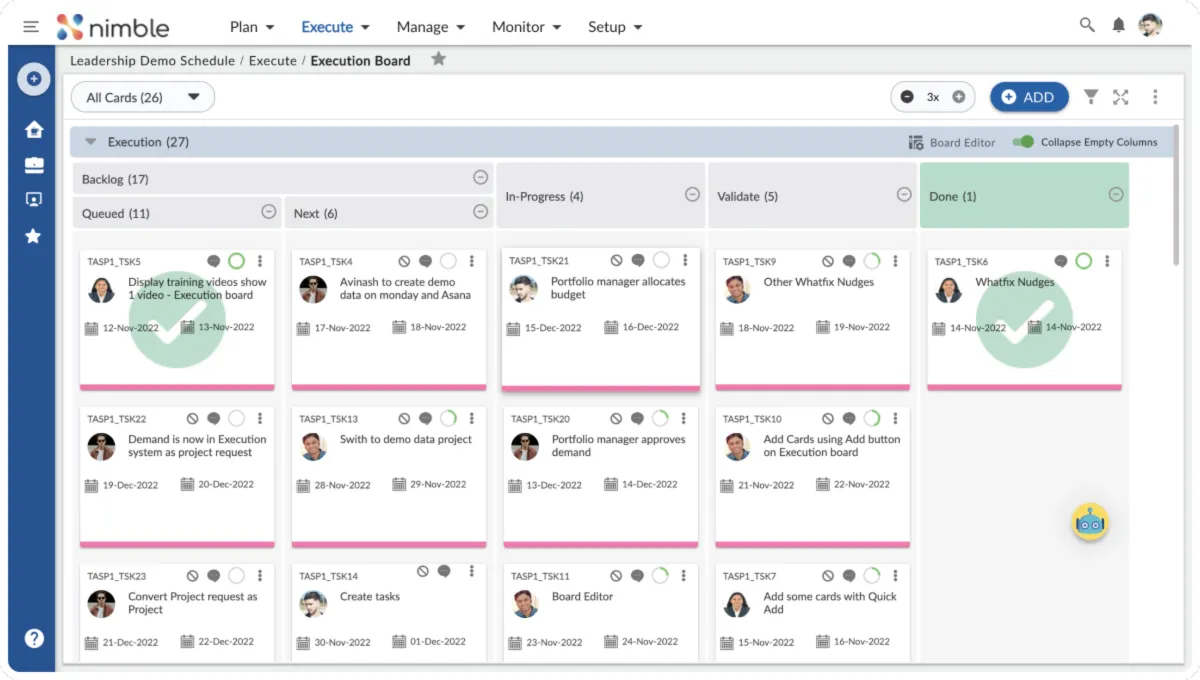Open the notifications bell
This screenshot has width=1200, height=680.
pos(1119,25)
